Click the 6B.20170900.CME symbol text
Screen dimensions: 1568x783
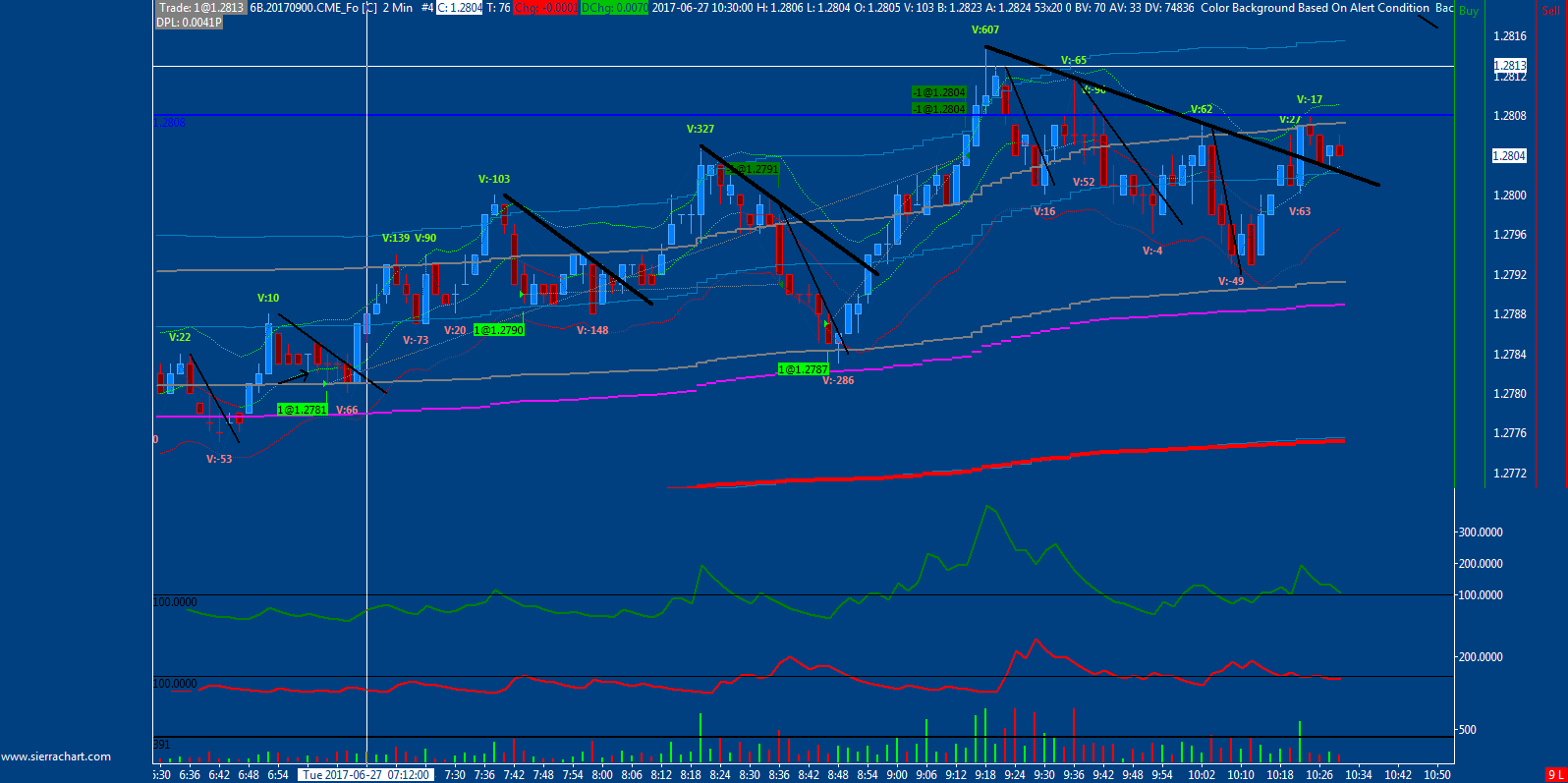tap(304, 7)
